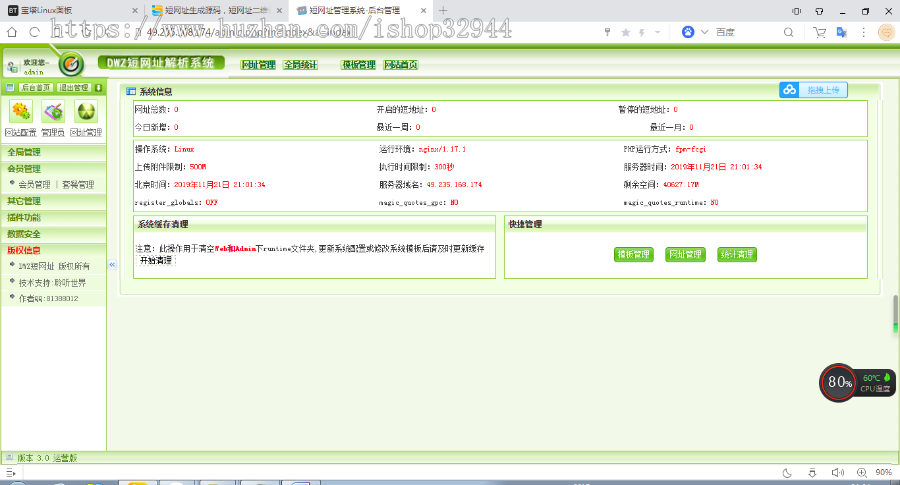Open the address bar dropdown arrow
Image resolution: width=900 pixels, height=485 pixels.
(x=658, y=32)
